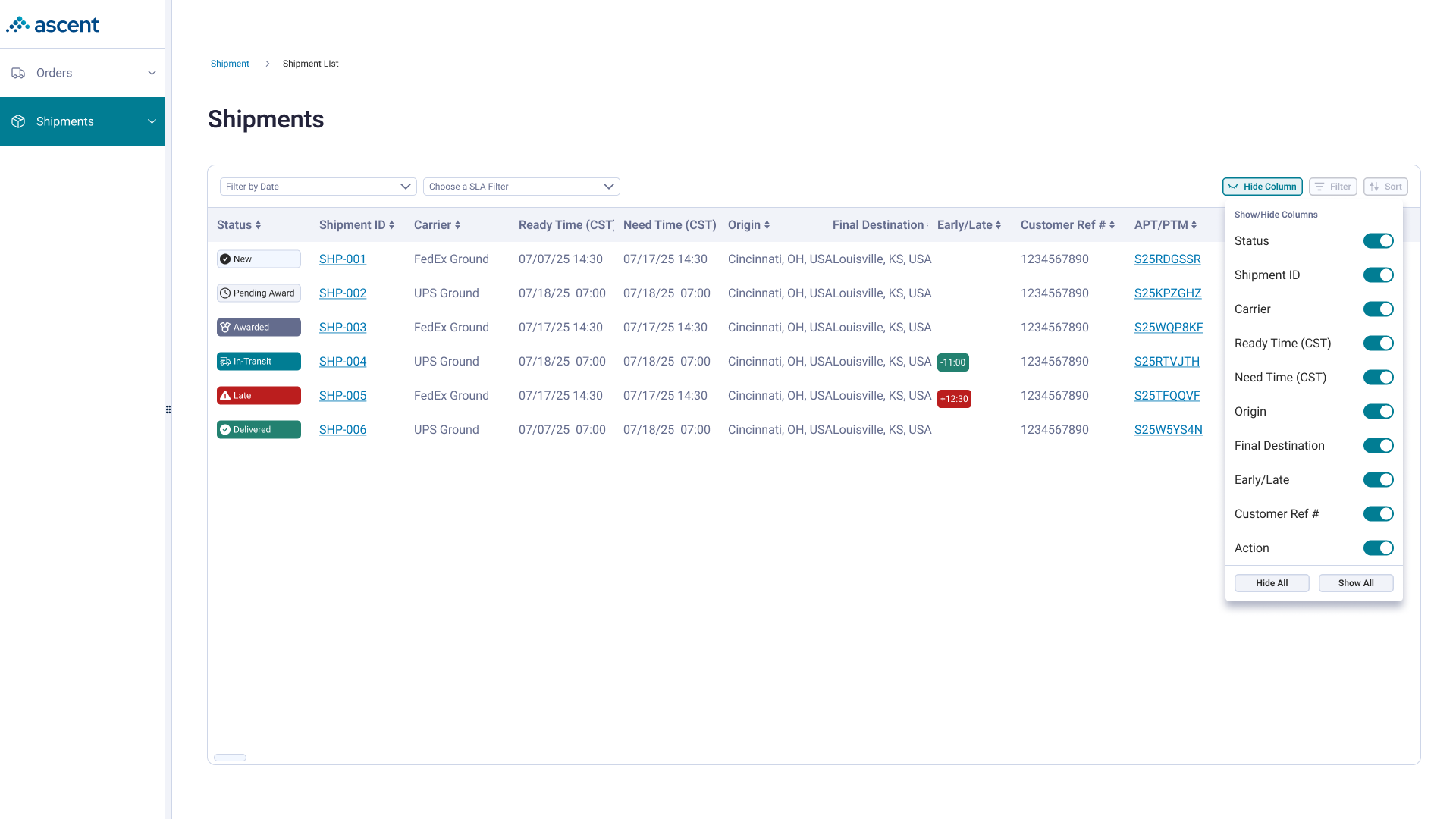Toggle Carrier column visibility
Screen dimensions: 1456x819
1378,309
